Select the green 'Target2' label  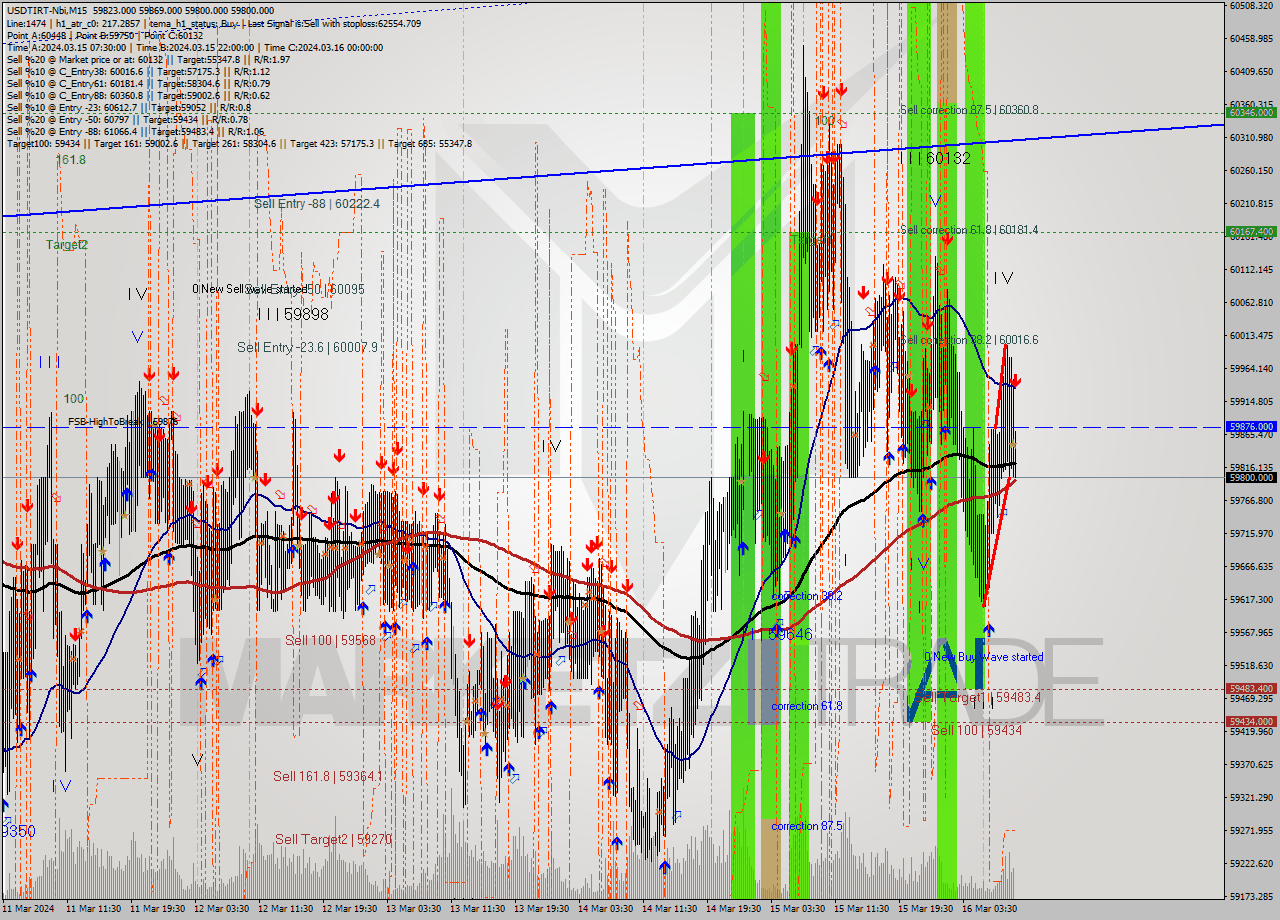[x=67, y=245]
